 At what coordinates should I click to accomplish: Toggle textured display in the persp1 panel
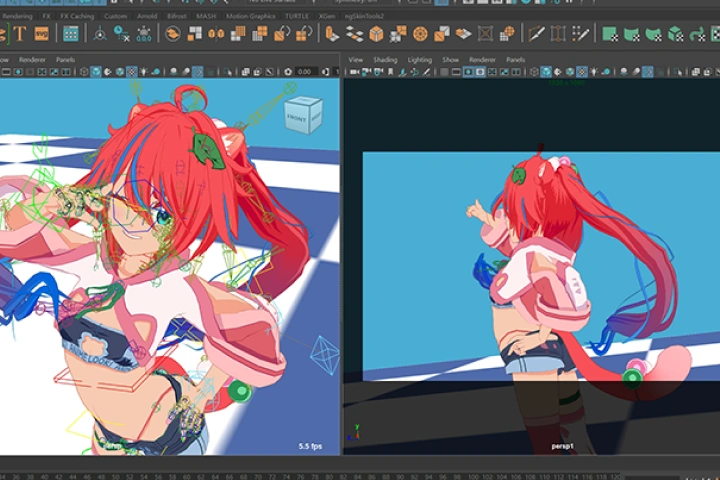[x=582, y=72]
